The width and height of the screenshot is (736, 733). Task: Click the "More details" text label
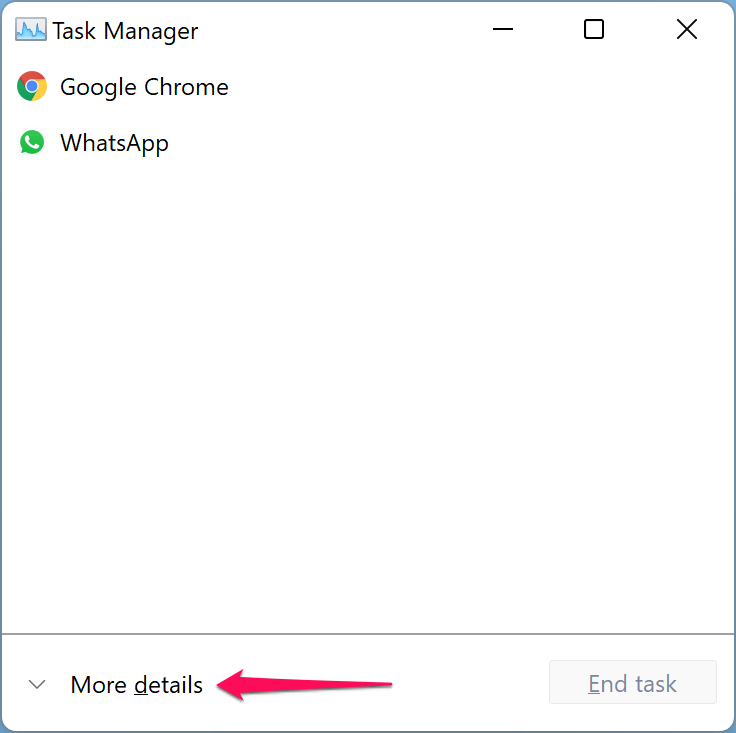[x=136, y=685]
